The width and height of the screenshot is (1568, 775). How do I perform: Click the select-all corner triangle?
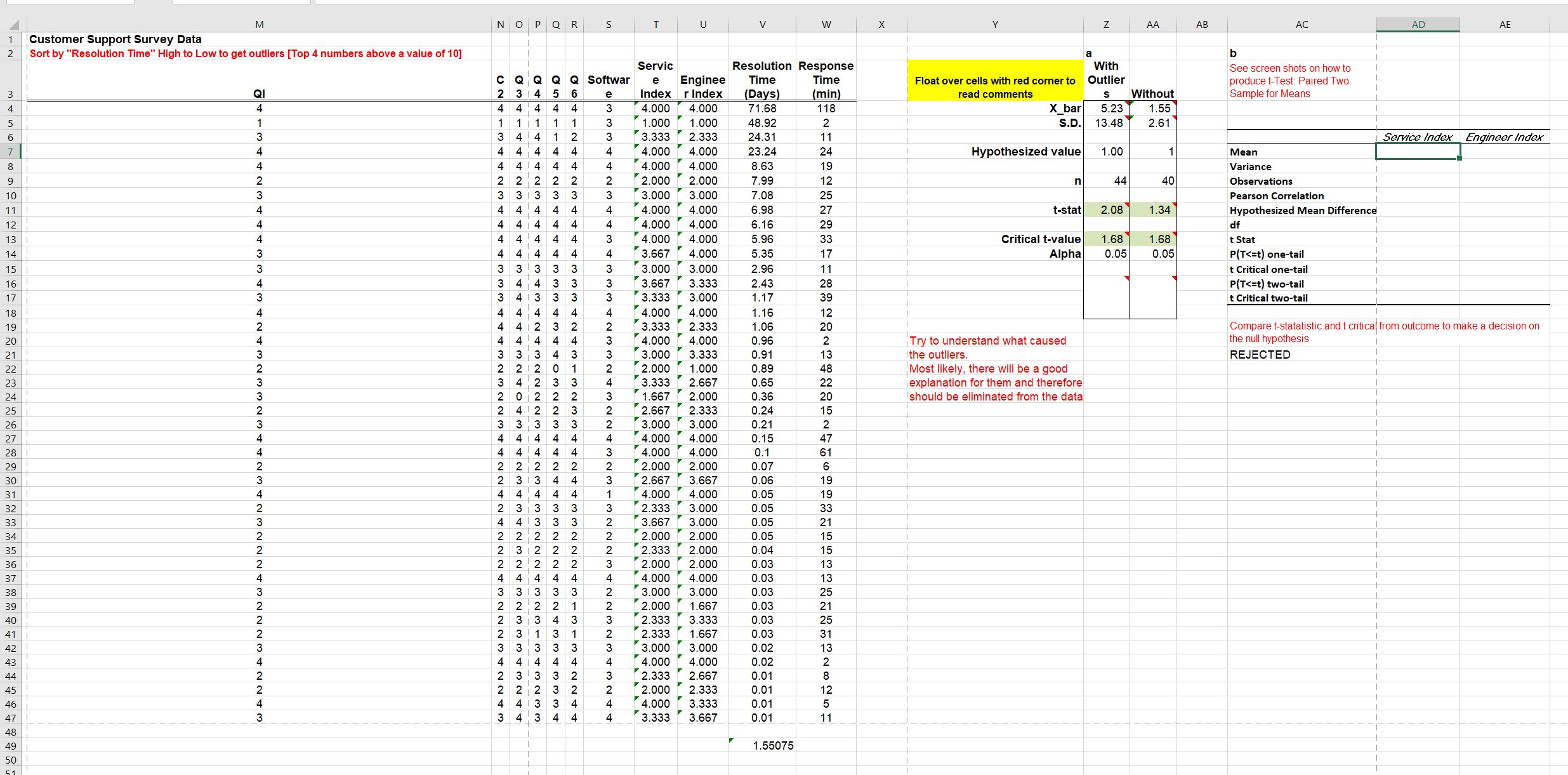coord(13,25)
